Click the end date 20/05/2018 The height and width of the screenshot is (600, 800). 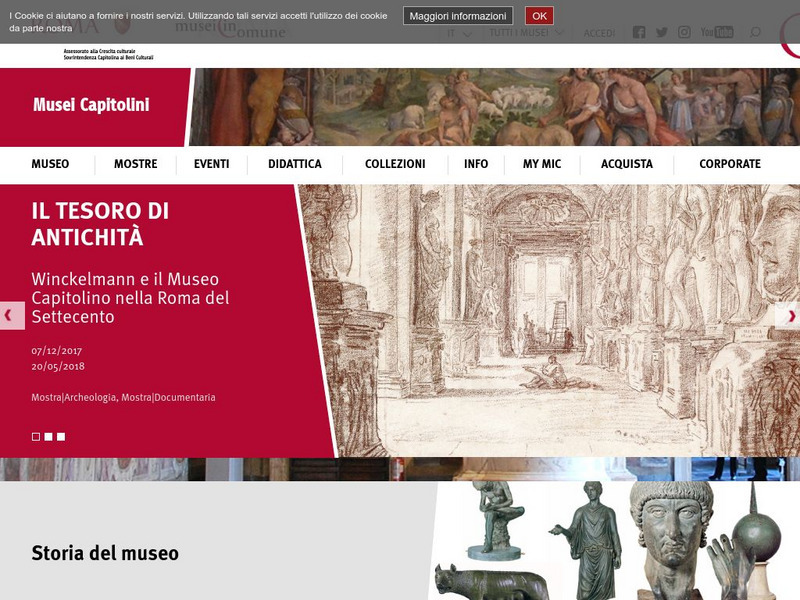58,366
